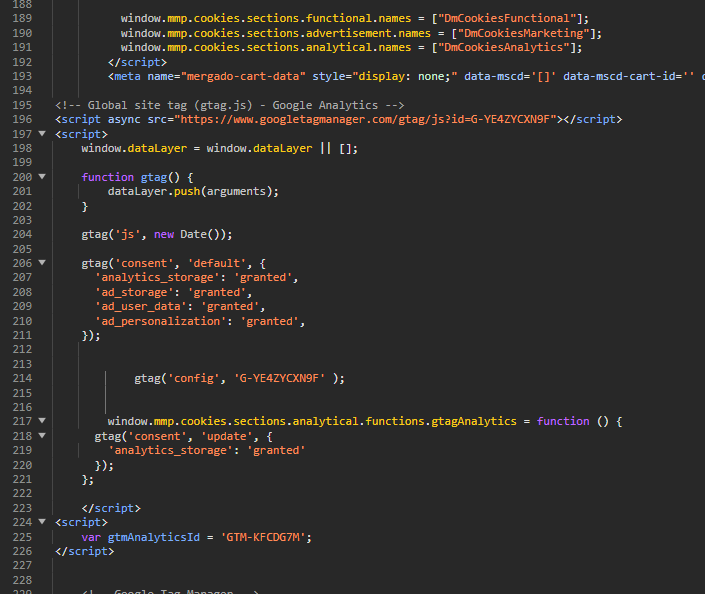Click line number 225 in the gutter

pos(22,537)
